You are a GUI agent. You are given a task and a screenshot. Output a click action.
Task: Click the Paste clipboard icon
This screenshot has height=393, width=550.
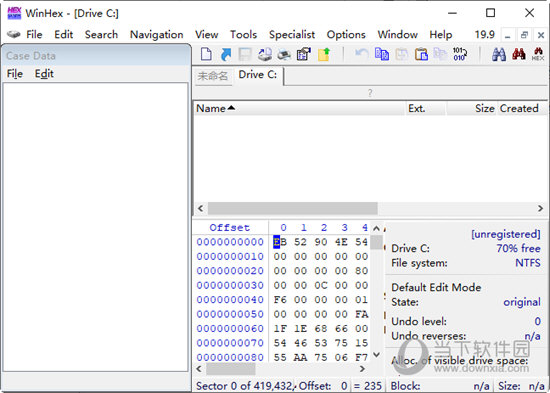tap(421, 54)
